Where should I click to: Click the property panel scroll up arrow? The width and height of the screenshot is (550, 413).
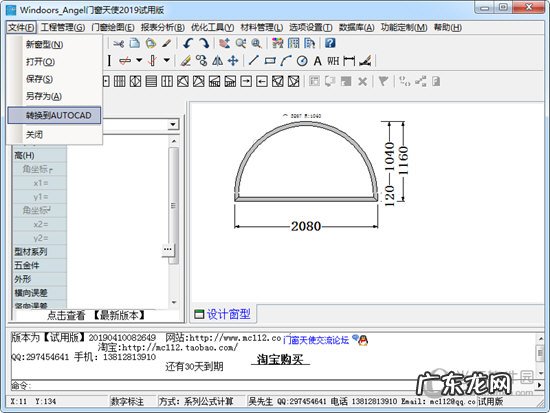[x=174, y=141]
